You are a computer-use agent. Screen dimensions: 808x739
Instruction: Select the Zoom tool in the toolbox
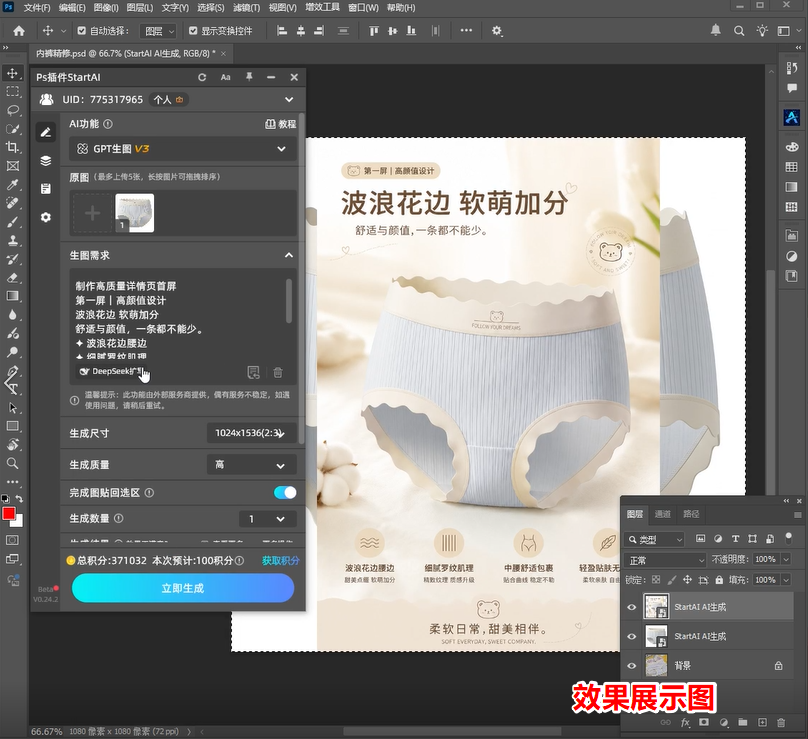12,463
